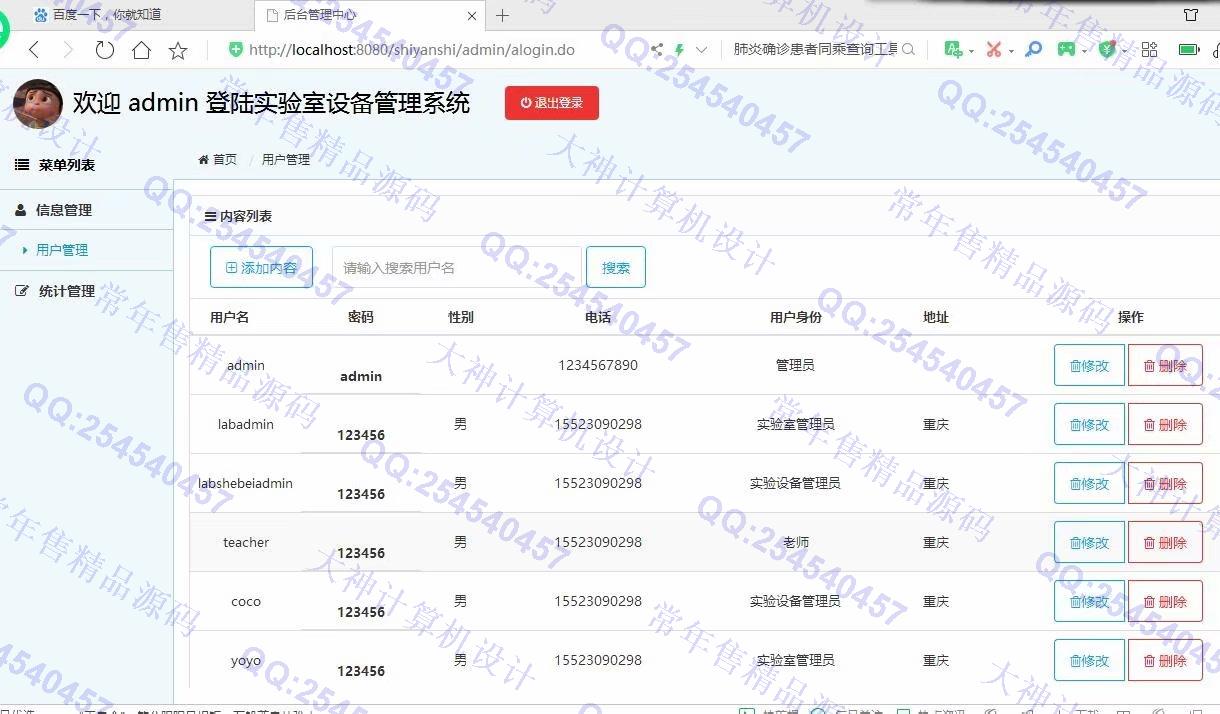Expand the address bar dropdown chevron
Screen dimensions: 1220x714
pos(701,49)
